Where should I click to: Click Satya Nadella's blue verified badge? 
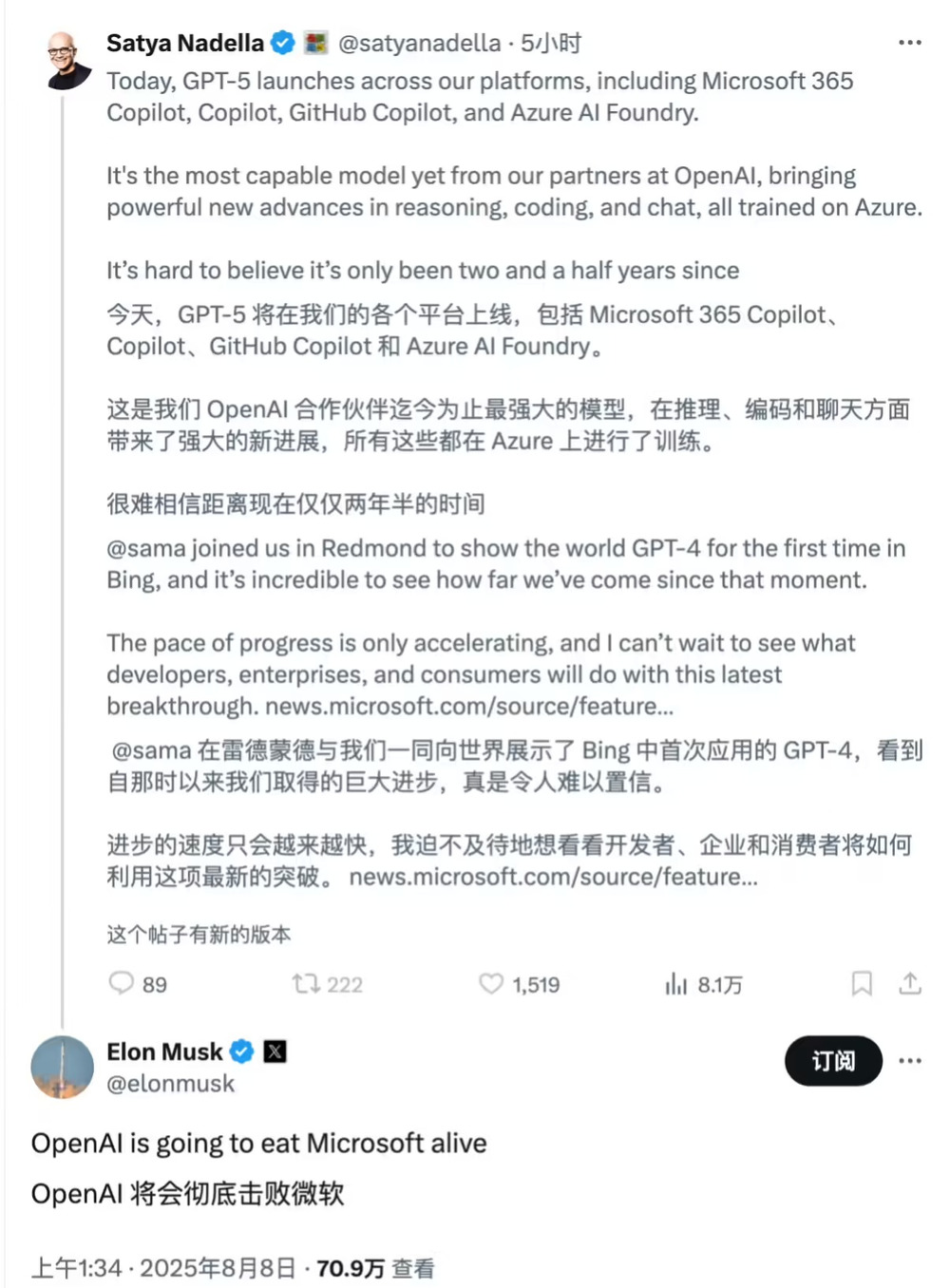(283, 43)
